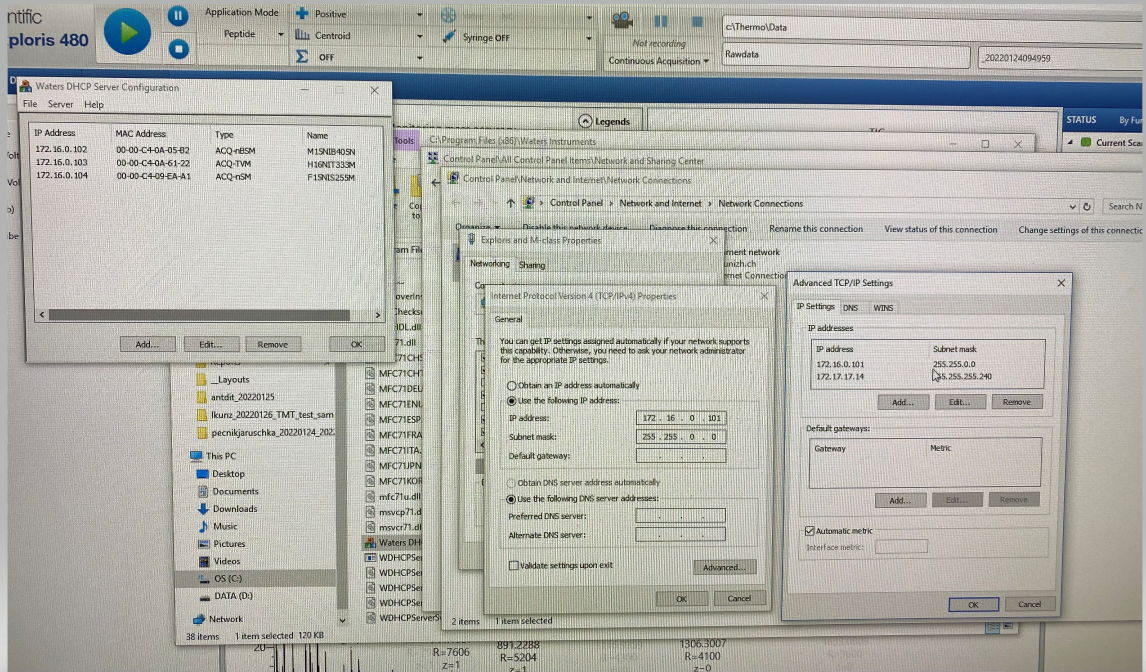Click the sigma averaging OFF icon
1146x672 pixels.
[x=301, y=56]
